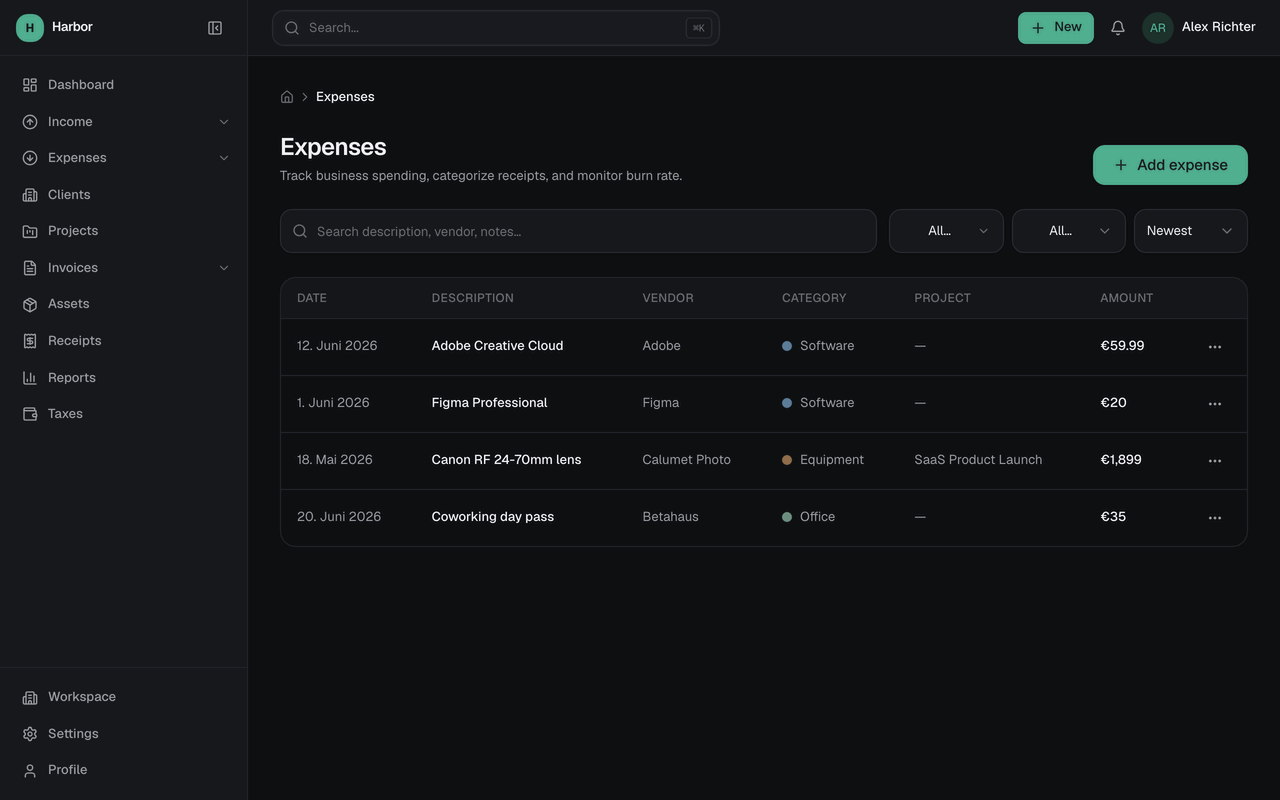Click the Invoices document icon

pos(30,268)
